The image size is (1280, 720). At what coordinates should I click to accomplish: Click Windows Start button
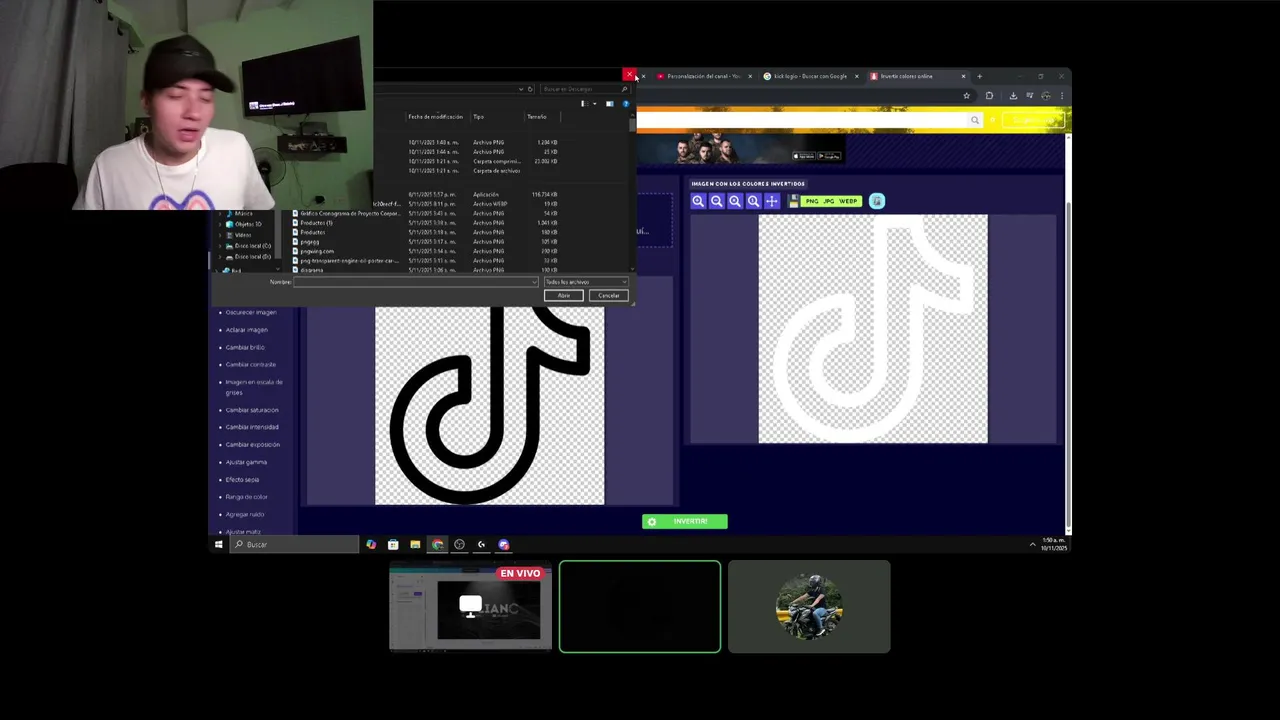coord(219,544)
